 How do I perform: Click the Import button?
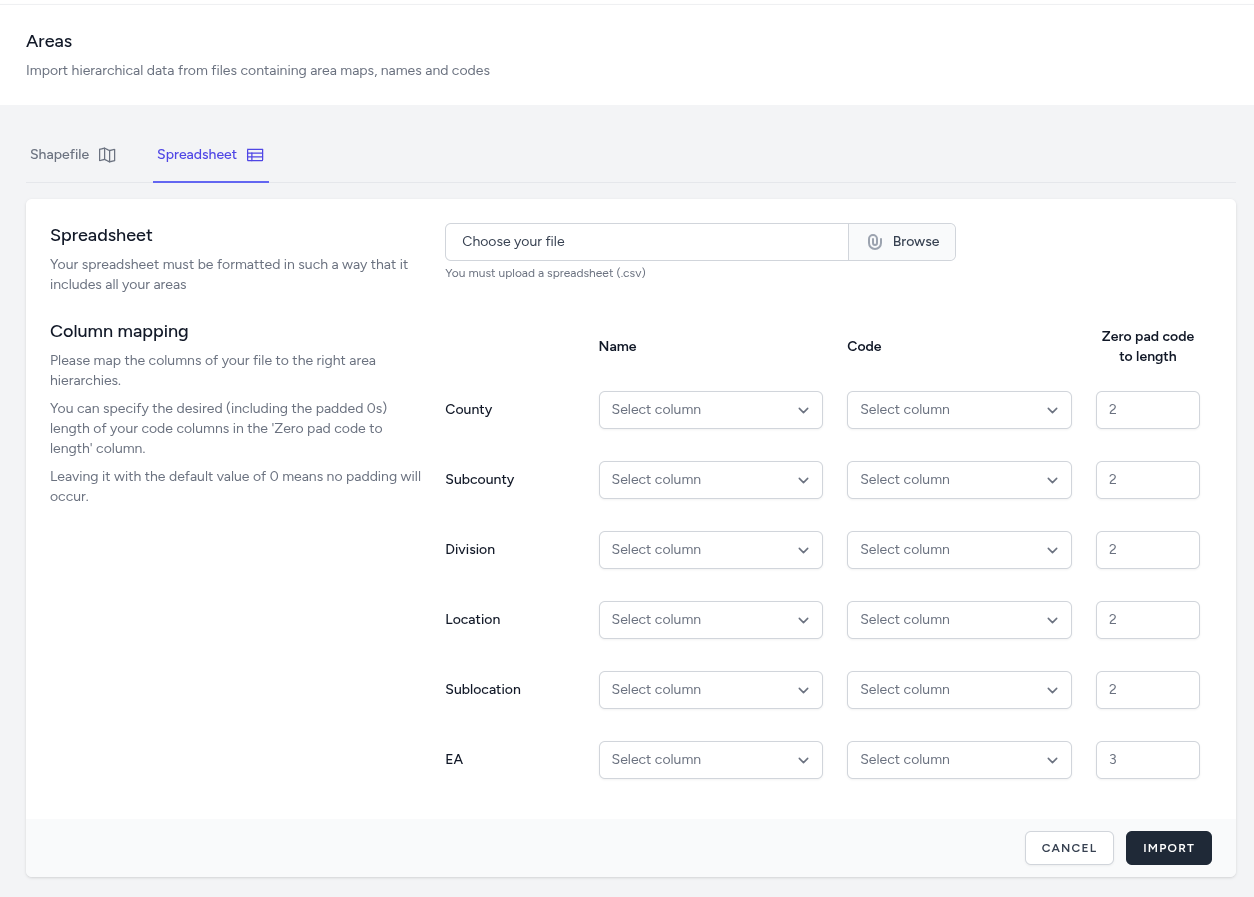click(x=1168, y=848)
